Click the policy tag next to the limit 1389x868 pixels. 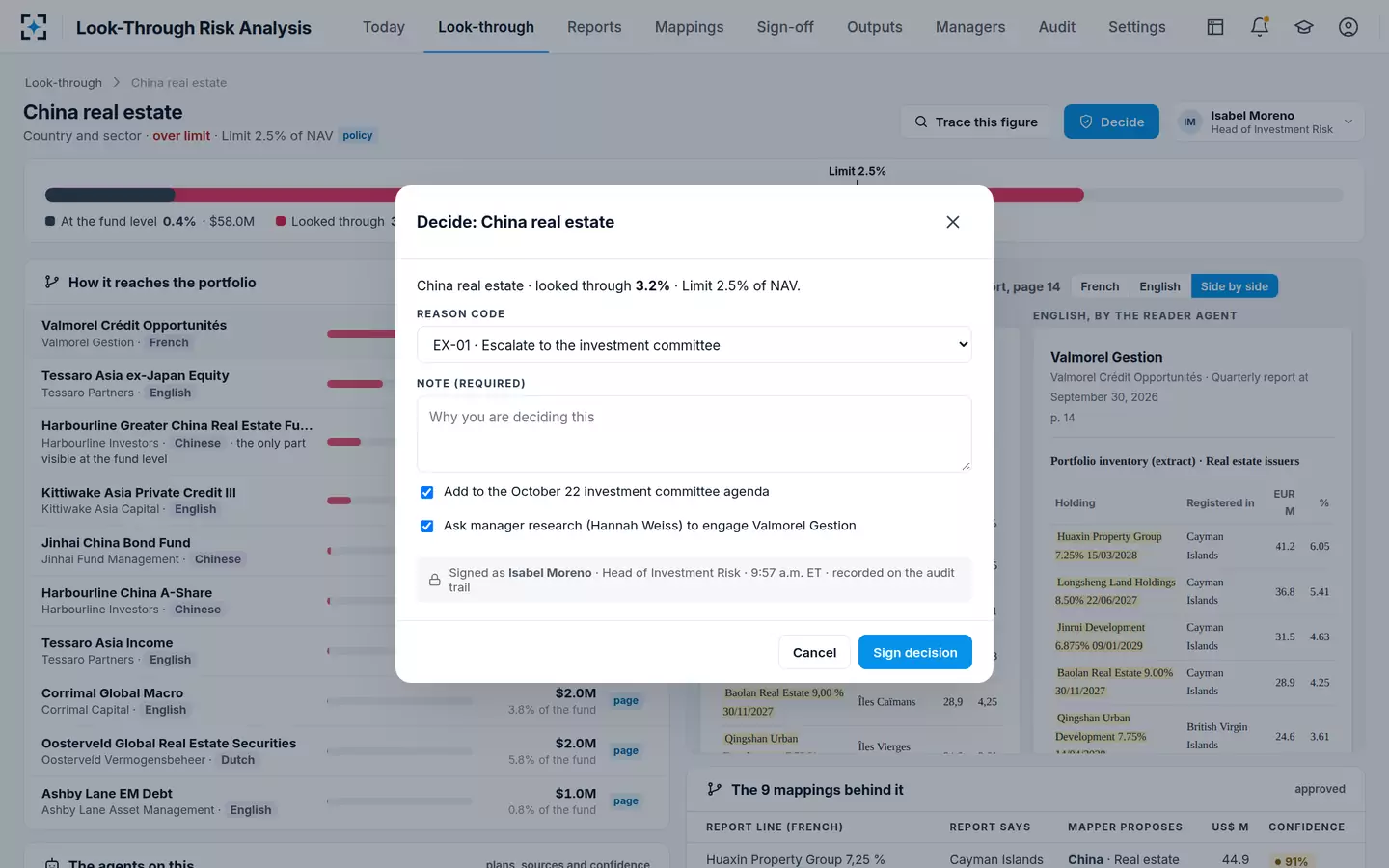[357, 136]
